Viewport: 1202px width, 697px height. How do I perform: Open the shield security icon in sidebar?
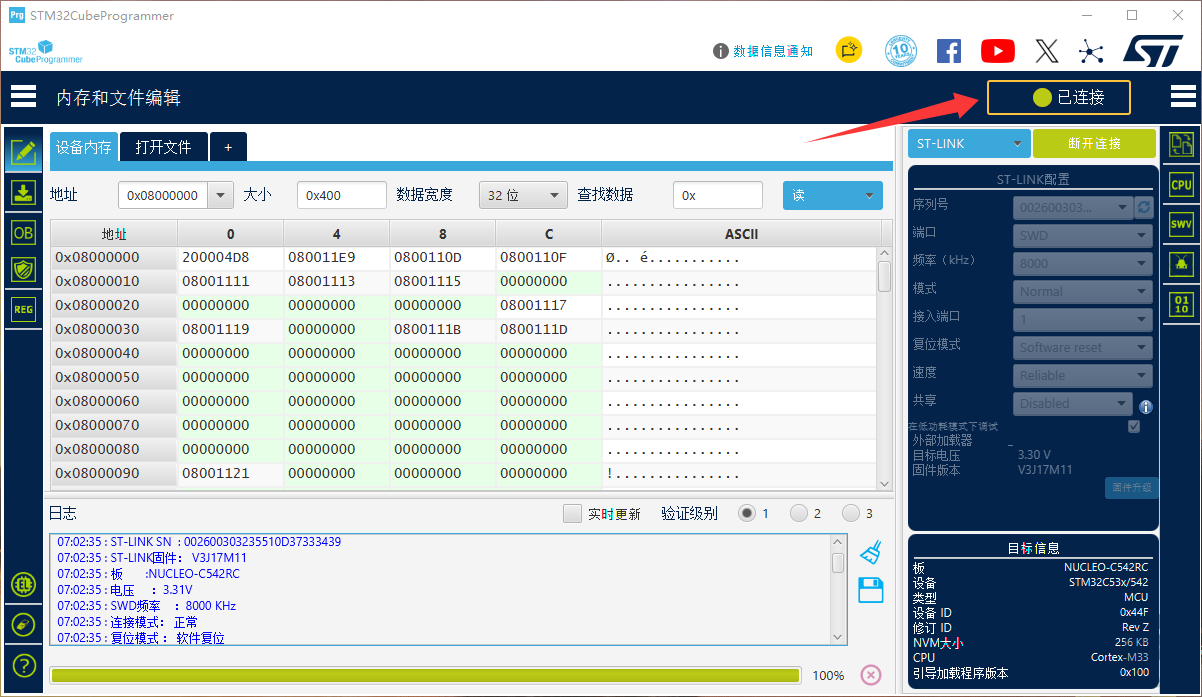23,269
